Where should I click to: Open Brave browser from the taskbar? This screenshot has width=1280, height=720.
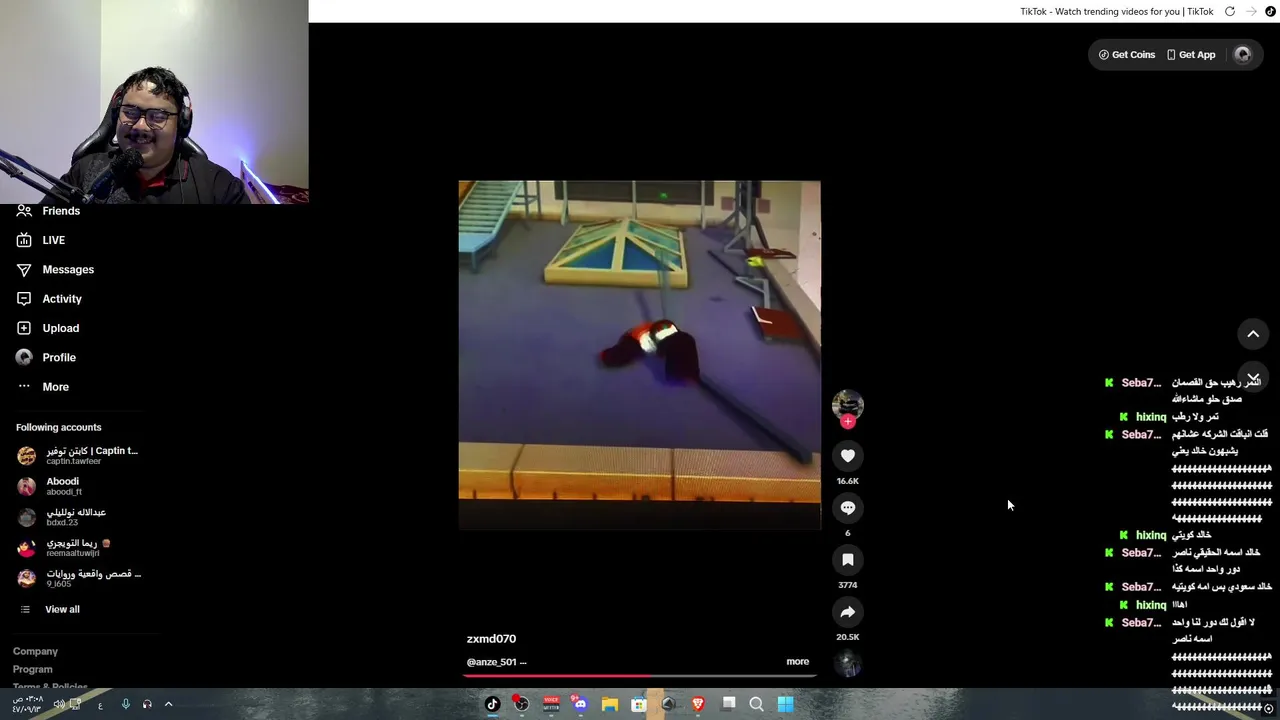tap(698, 704)
